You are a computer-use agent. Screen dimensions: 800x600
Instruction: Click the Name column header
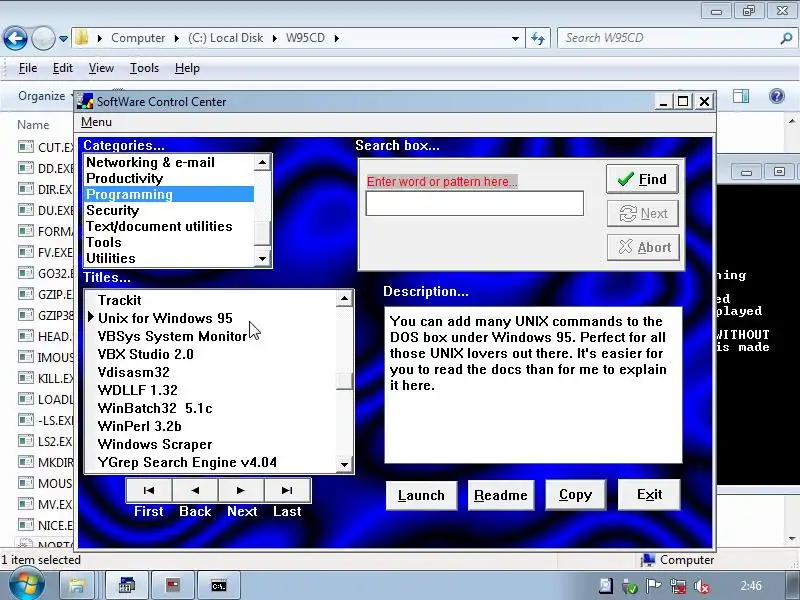[33, 125]
